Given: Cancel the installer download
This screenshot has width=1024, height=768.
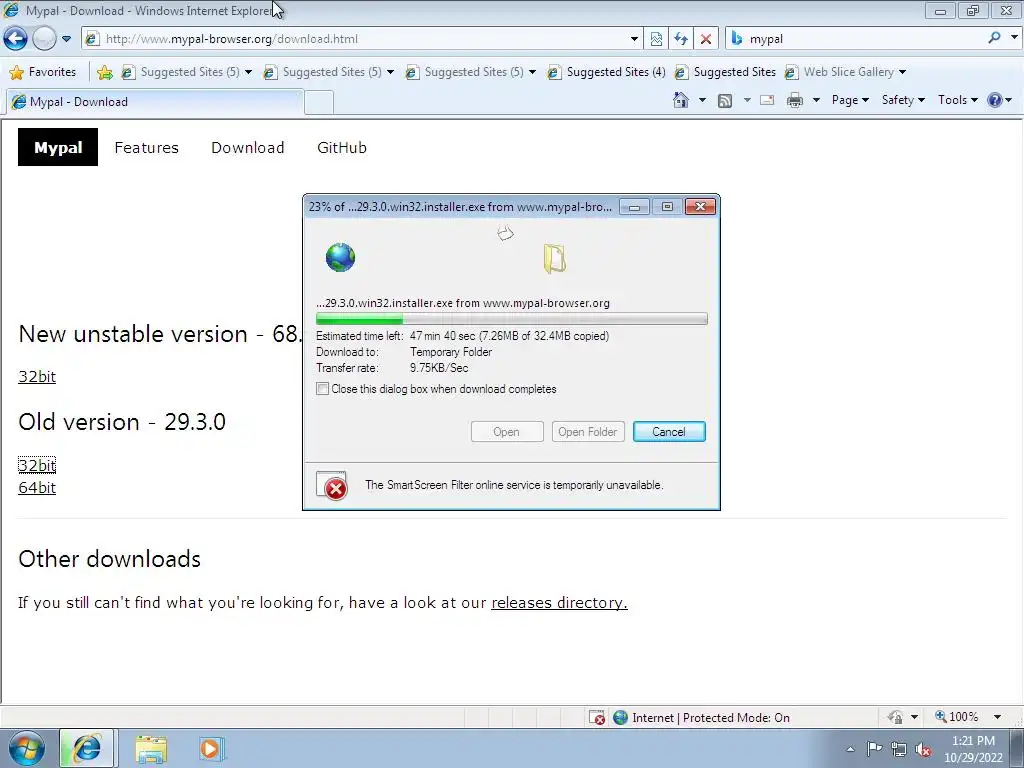Looking at the screenshot, I should click(669, 432).
